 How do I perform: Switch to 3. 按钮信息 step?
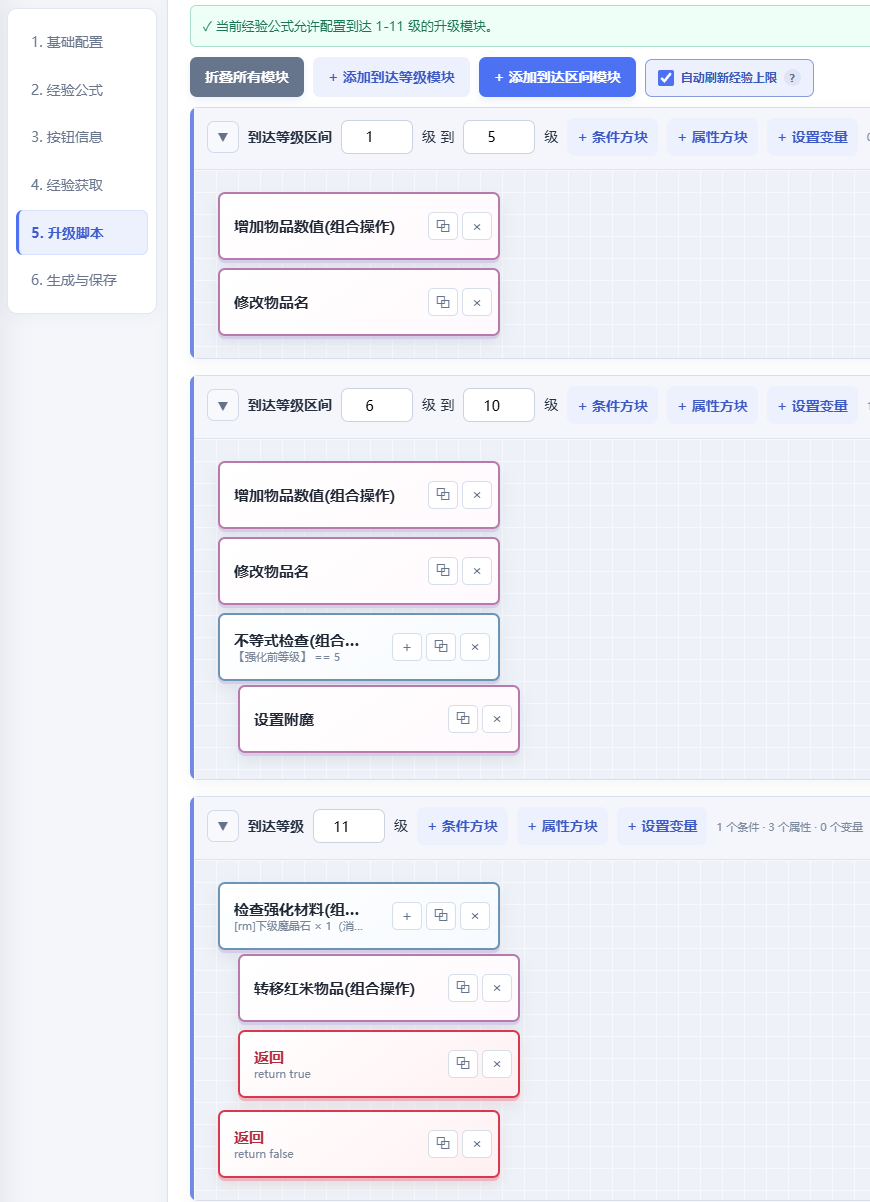(x=82, y=137)
